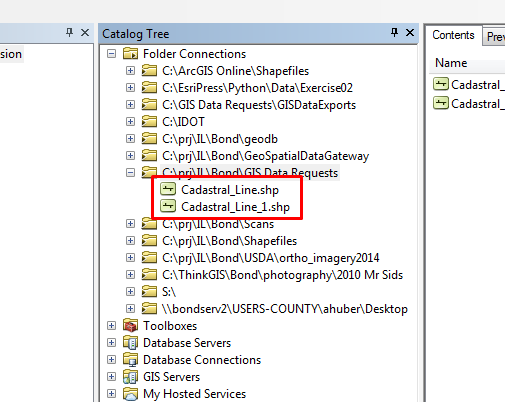Expand the My Hosted Services node
Screen dimensions: 505x402
[112, 394]
